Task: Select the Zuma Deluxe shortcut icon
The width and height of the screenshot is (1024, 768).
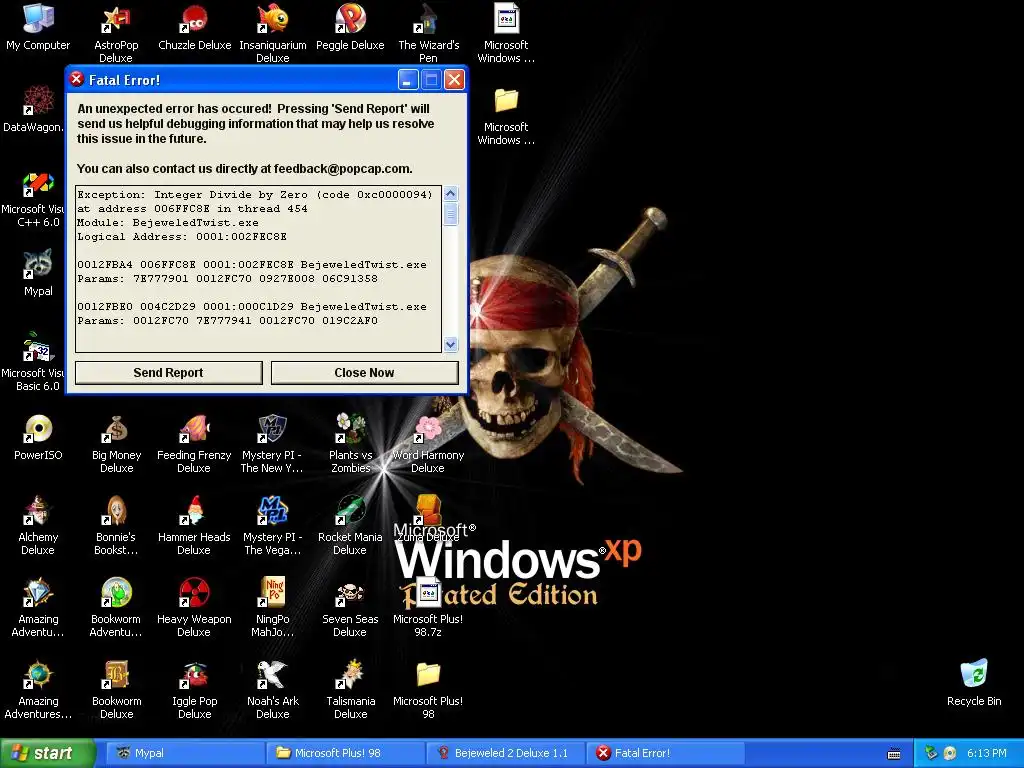Action: 428,511
